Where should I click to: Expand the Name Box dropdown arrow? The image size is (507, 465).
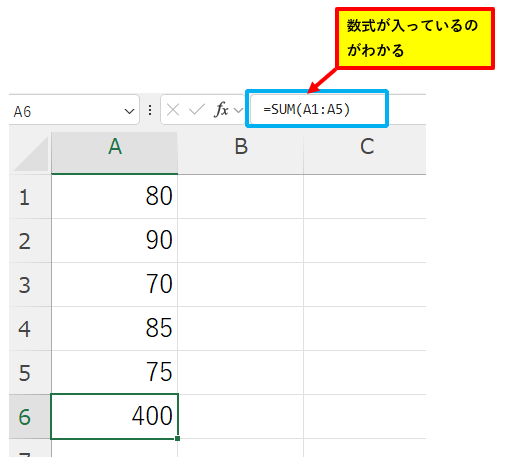(129, 111)
